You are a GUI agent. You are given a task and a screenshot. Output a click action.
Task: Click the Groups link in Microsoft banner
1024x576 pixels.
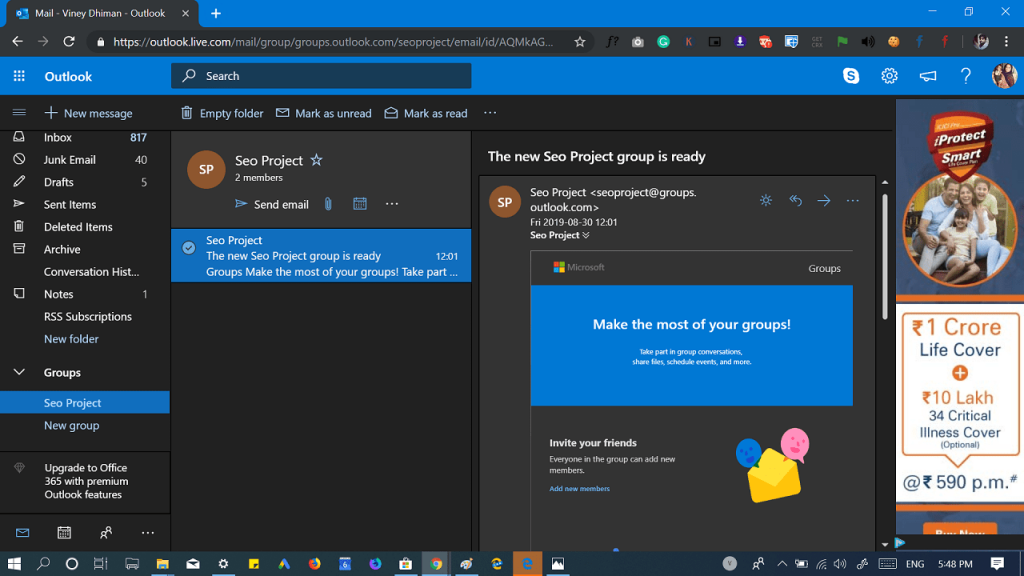(824, 268)
